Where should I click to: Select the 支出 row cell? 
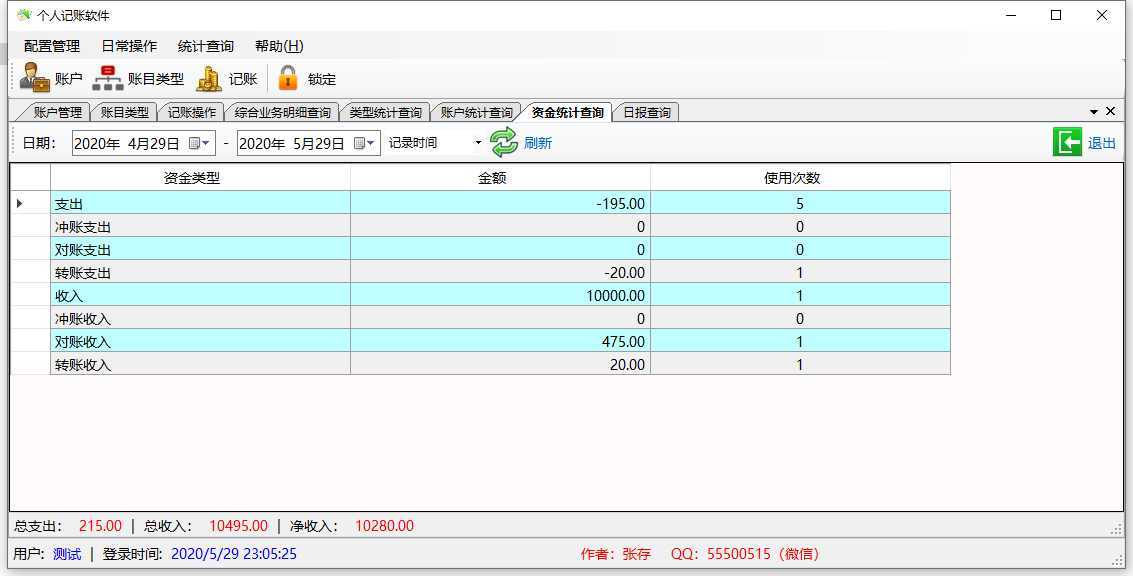coord(200,203)
